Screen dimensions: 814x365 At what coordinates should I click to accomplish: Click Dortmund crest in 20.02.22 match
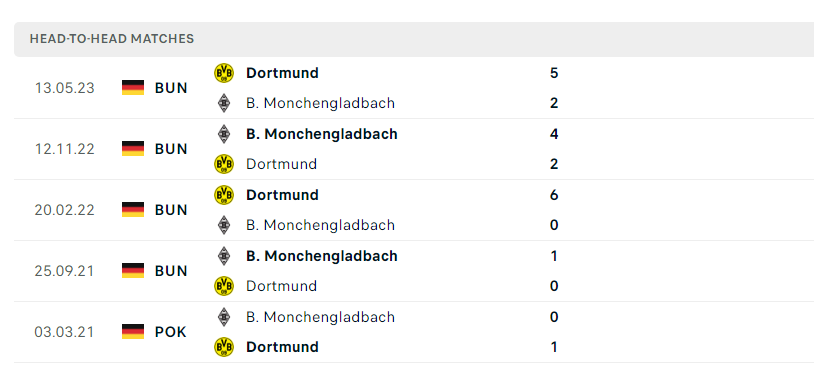point(224,195)
